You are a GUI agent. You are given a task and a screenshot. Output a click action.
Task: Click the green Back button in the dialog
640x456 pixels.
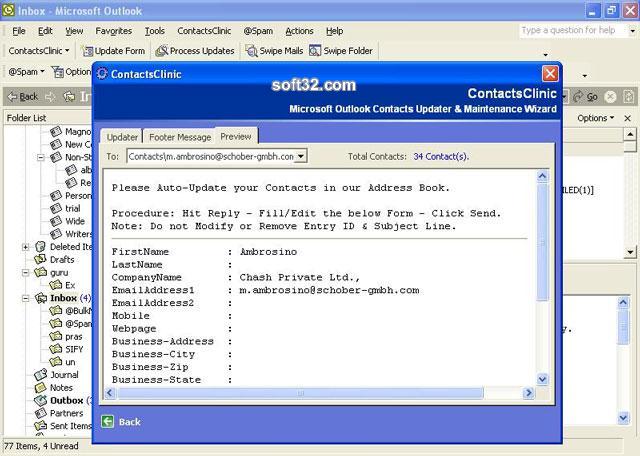[121, 422]
